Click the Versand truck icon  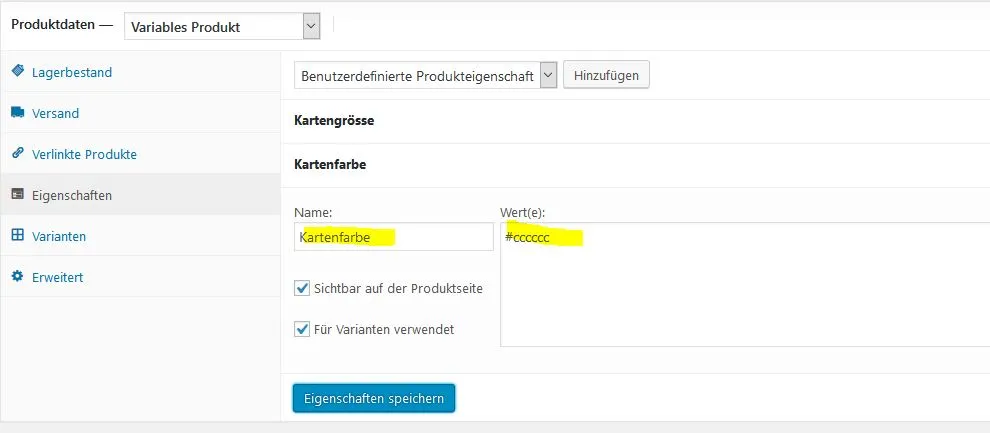18,113
